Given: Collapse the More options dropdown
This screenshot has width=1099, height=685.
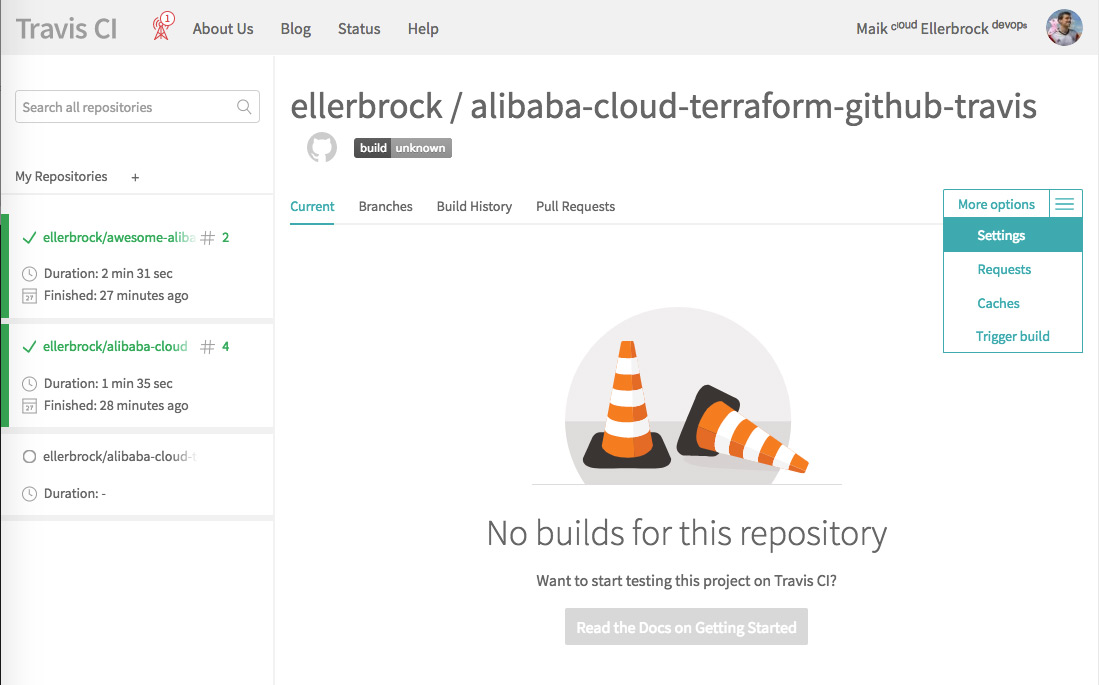Looking at the screenshot, I should 996,204.
